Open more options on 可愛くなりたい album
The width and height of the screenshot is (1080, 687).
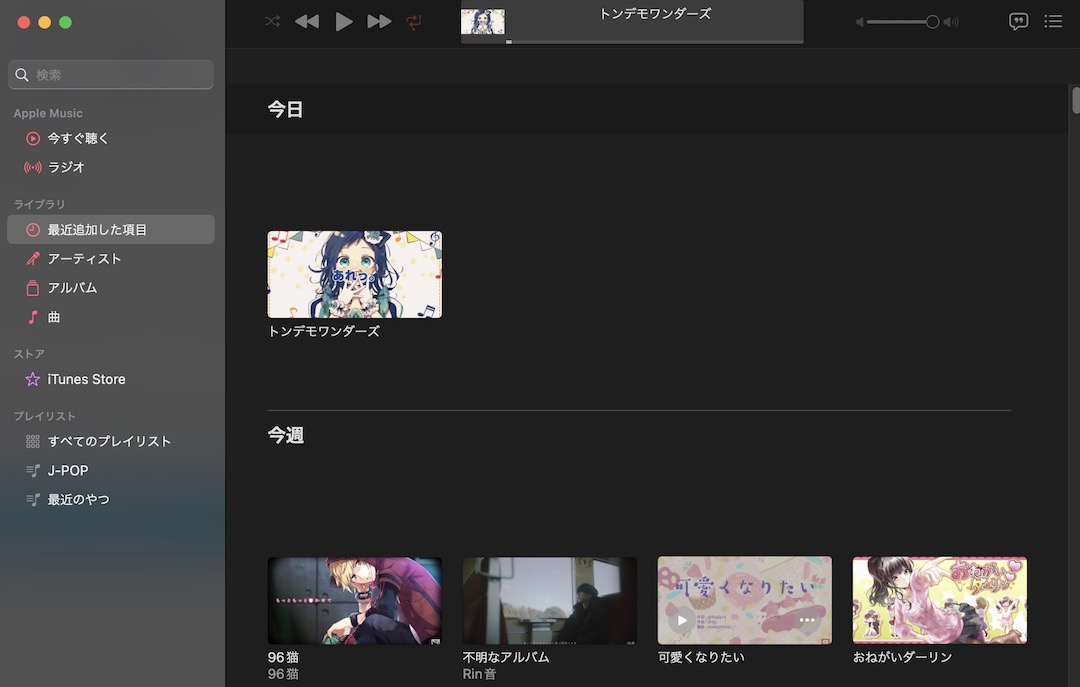(x=805, y=620)
